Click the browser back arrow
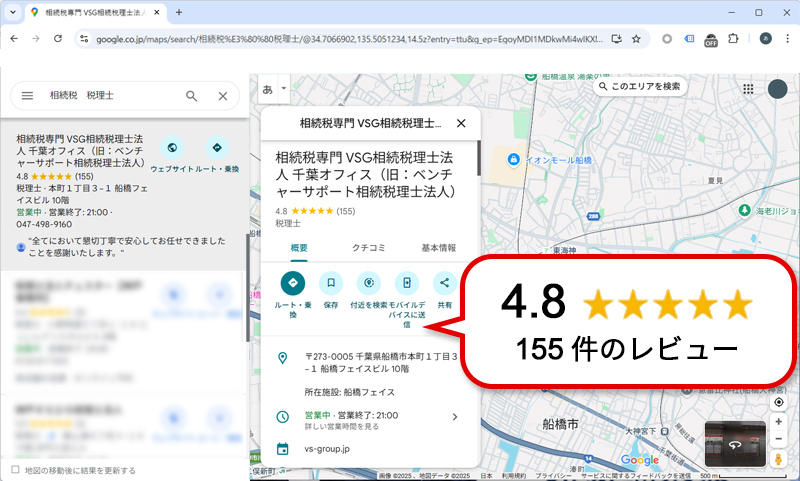Image resolution: width=800 pixels, height=481 pixels. [x=14, y=39]
